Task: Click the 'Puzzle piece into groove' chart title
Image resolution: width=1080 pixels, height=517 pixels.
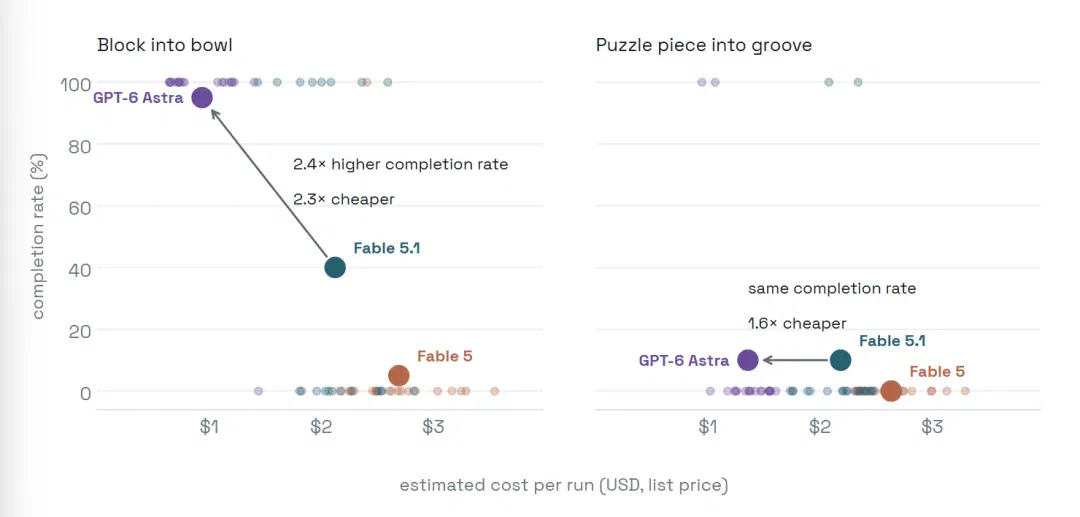Action: 704,45
